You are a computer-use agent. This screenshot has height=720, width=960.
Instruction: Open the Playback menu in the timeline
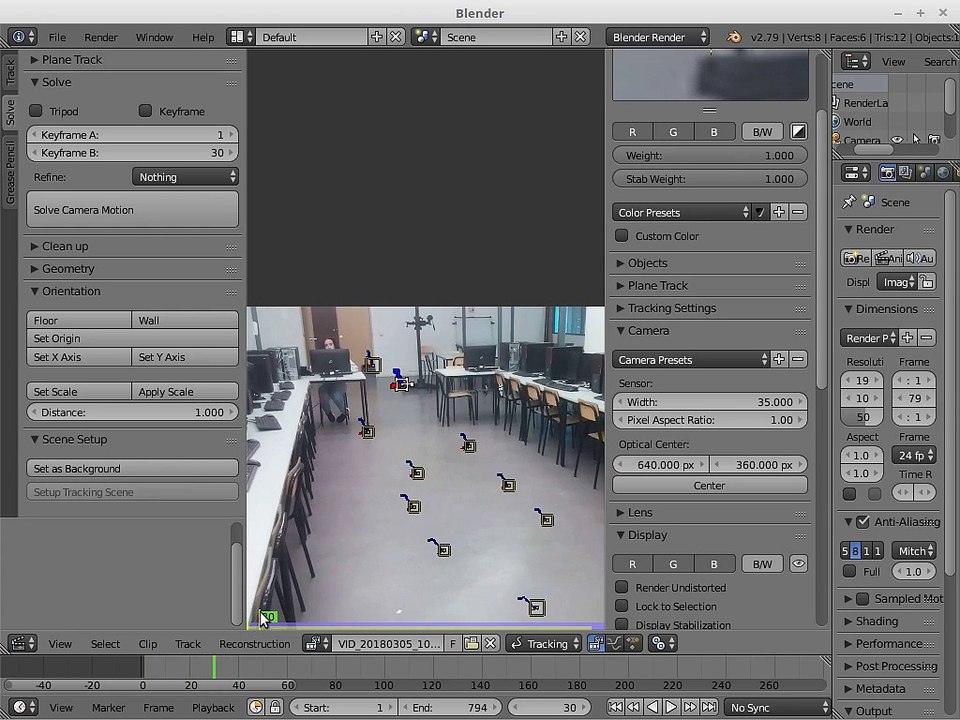point(213,707)
